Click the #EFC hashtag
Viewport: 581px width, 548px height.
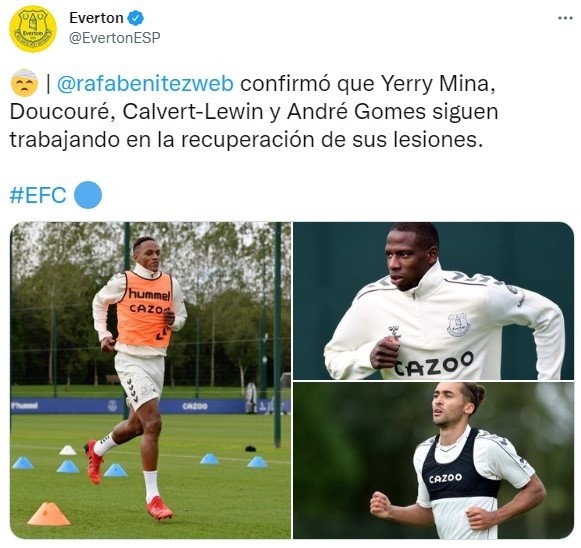[38, 195]
